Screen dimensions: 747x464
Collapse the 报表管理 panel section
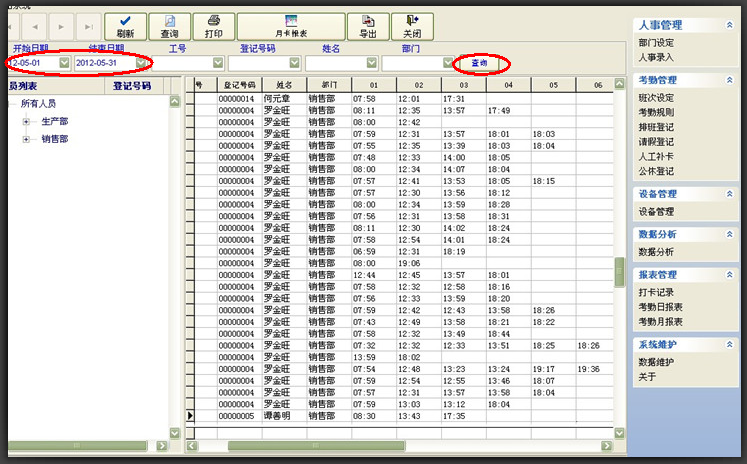click(x=729, y=274)
